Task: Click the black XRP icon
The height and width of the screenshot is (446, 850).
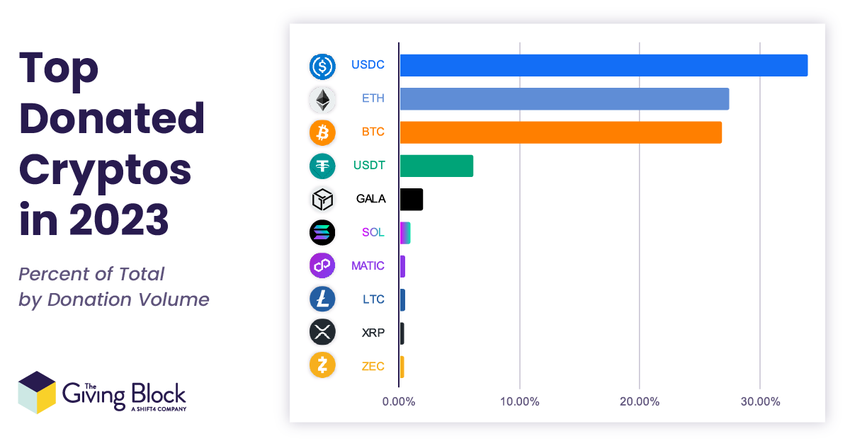Action: click(x=323, y=332)
